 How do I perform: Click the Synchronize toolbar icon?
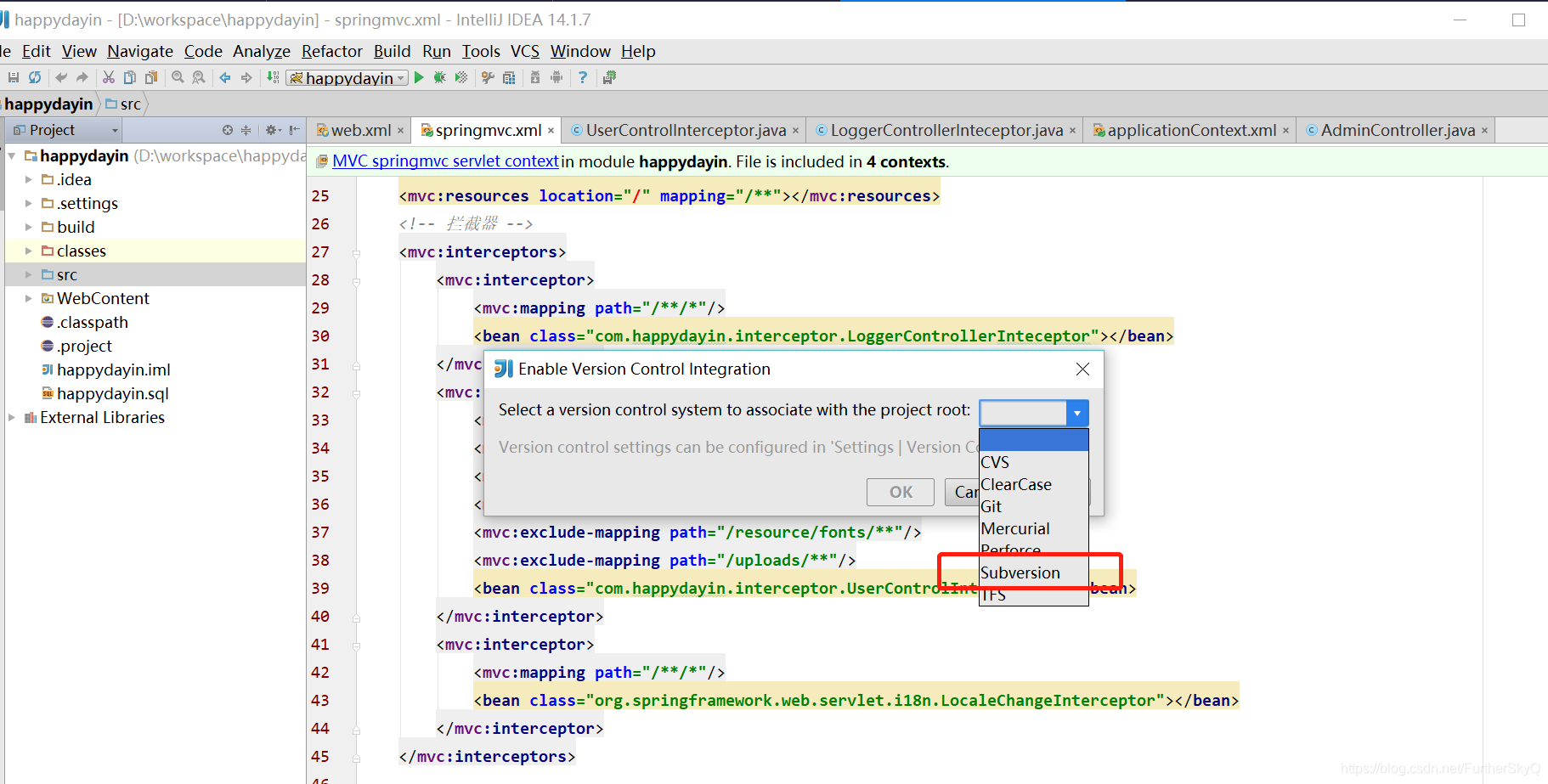pyautogui.click(x=35, y=77)
